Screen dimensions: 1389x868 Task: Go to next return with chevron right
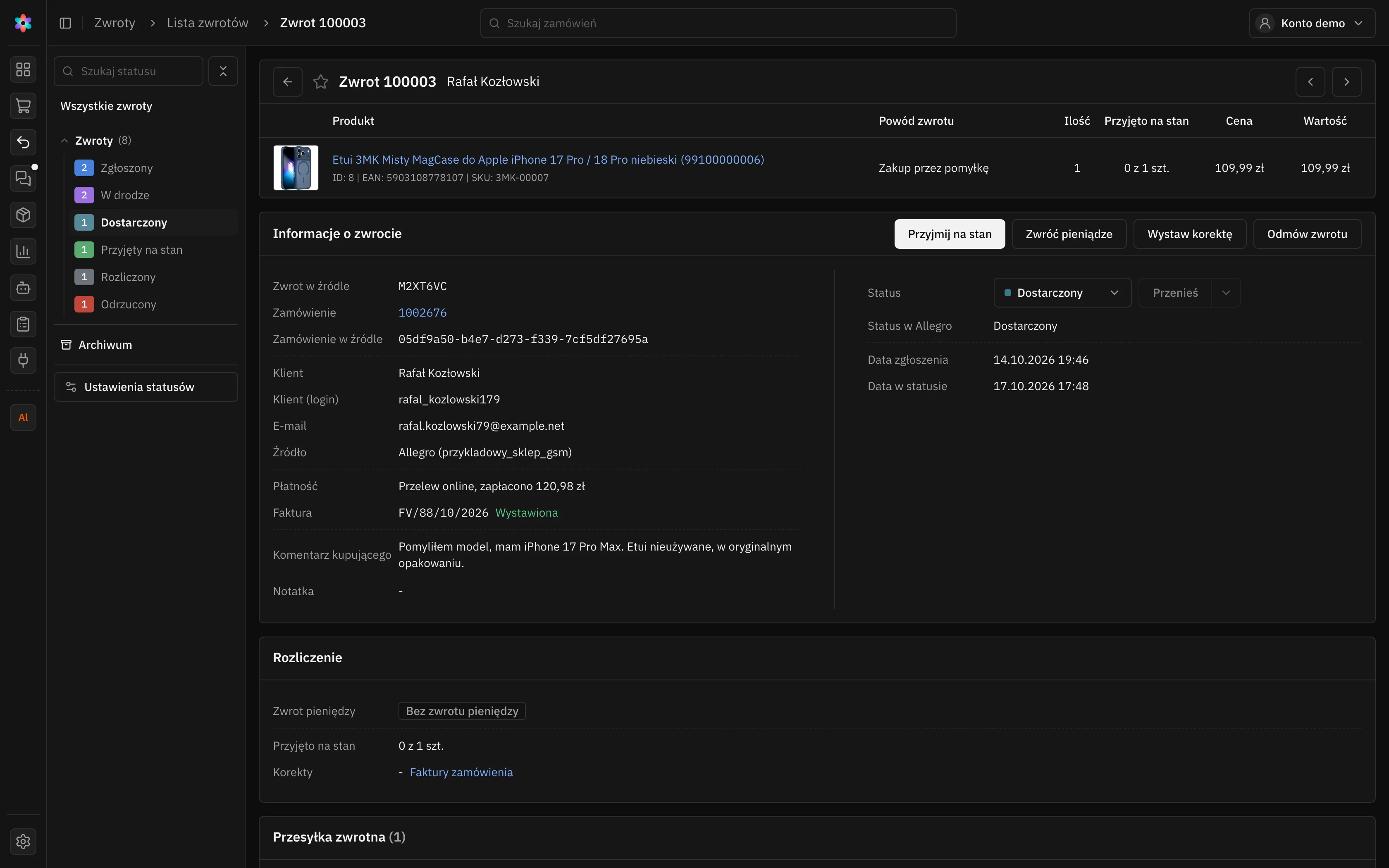click(1346, 81)
